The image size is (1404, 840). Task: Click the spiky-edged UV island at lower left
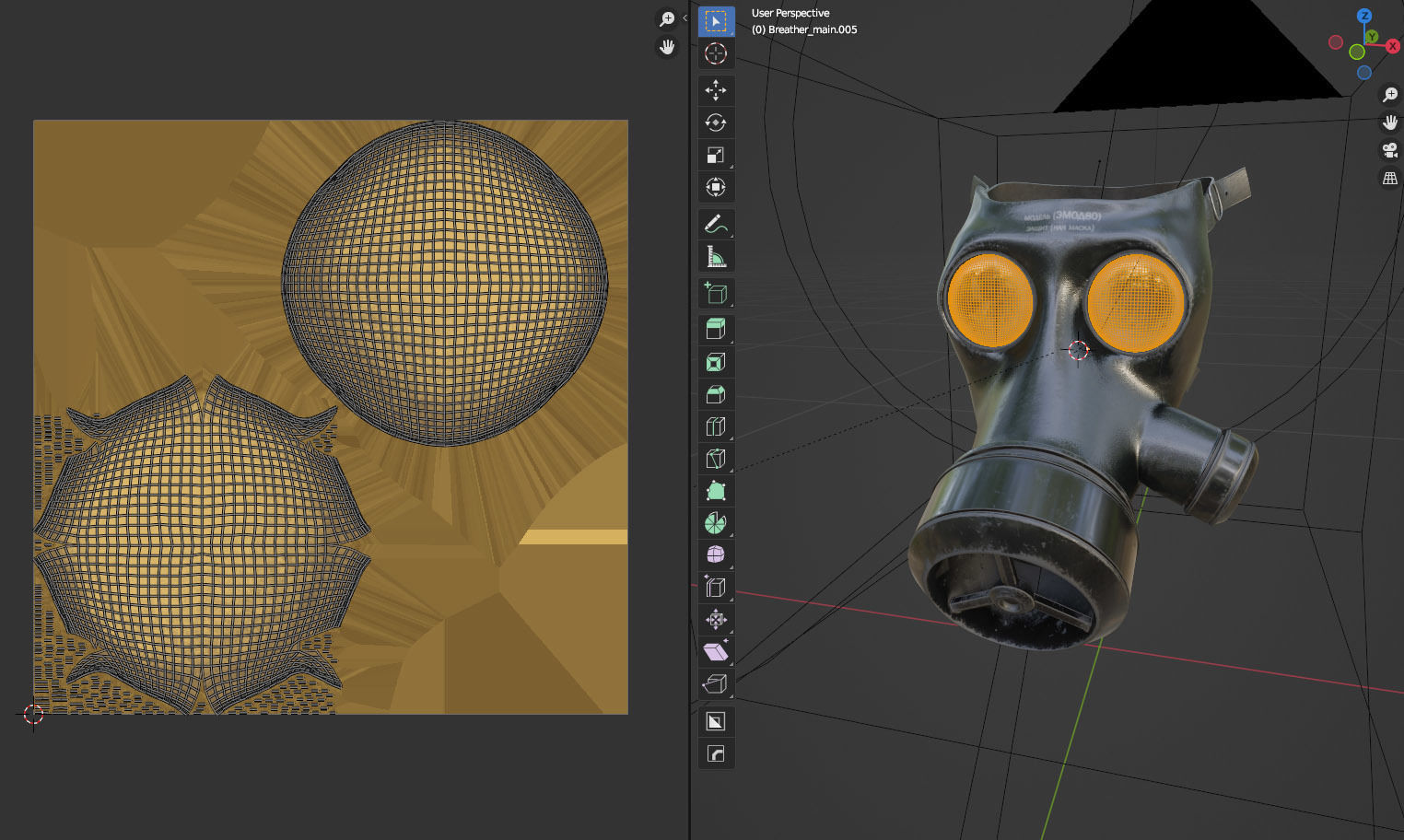203,543
